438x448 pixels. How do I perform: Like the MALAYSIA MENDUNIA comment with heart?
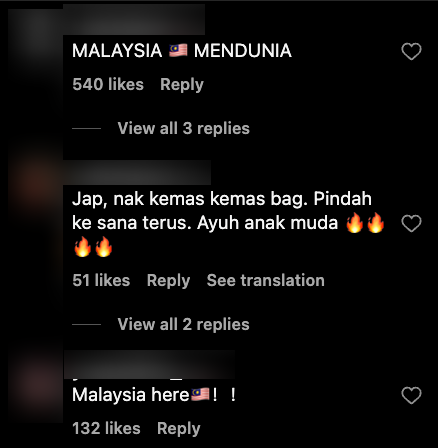pyautogui.click(x=411, y=51)
